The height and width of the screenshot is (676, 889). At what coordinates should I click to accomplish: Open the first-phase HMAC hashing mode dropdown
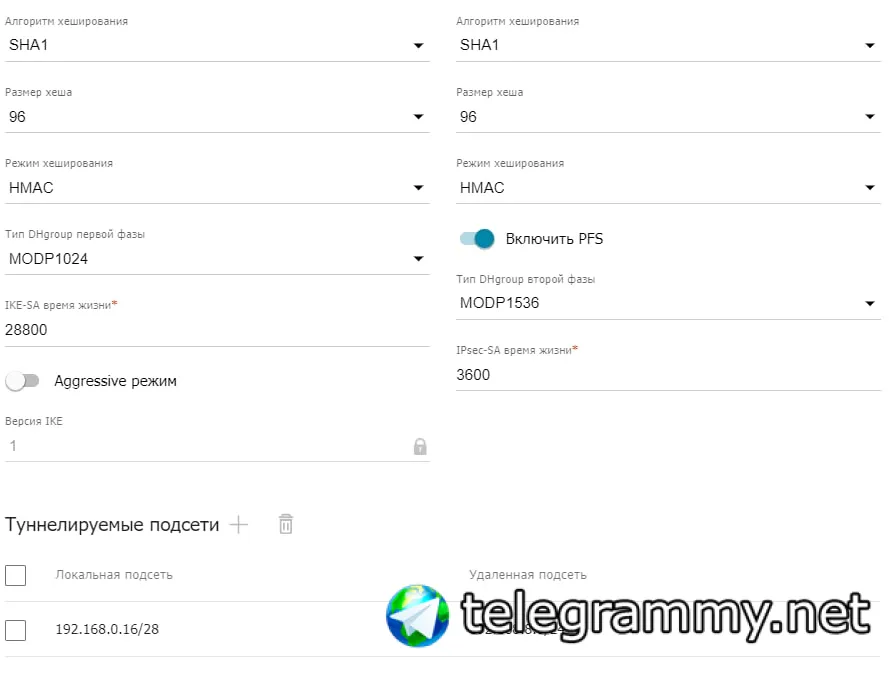coord(217,188)
